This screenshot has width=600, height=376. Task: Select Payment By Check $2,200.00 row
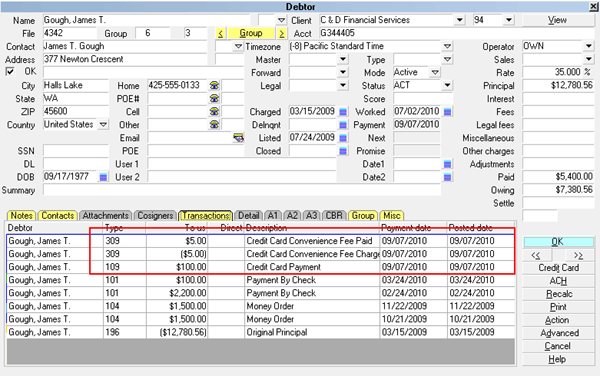(261, 293)
